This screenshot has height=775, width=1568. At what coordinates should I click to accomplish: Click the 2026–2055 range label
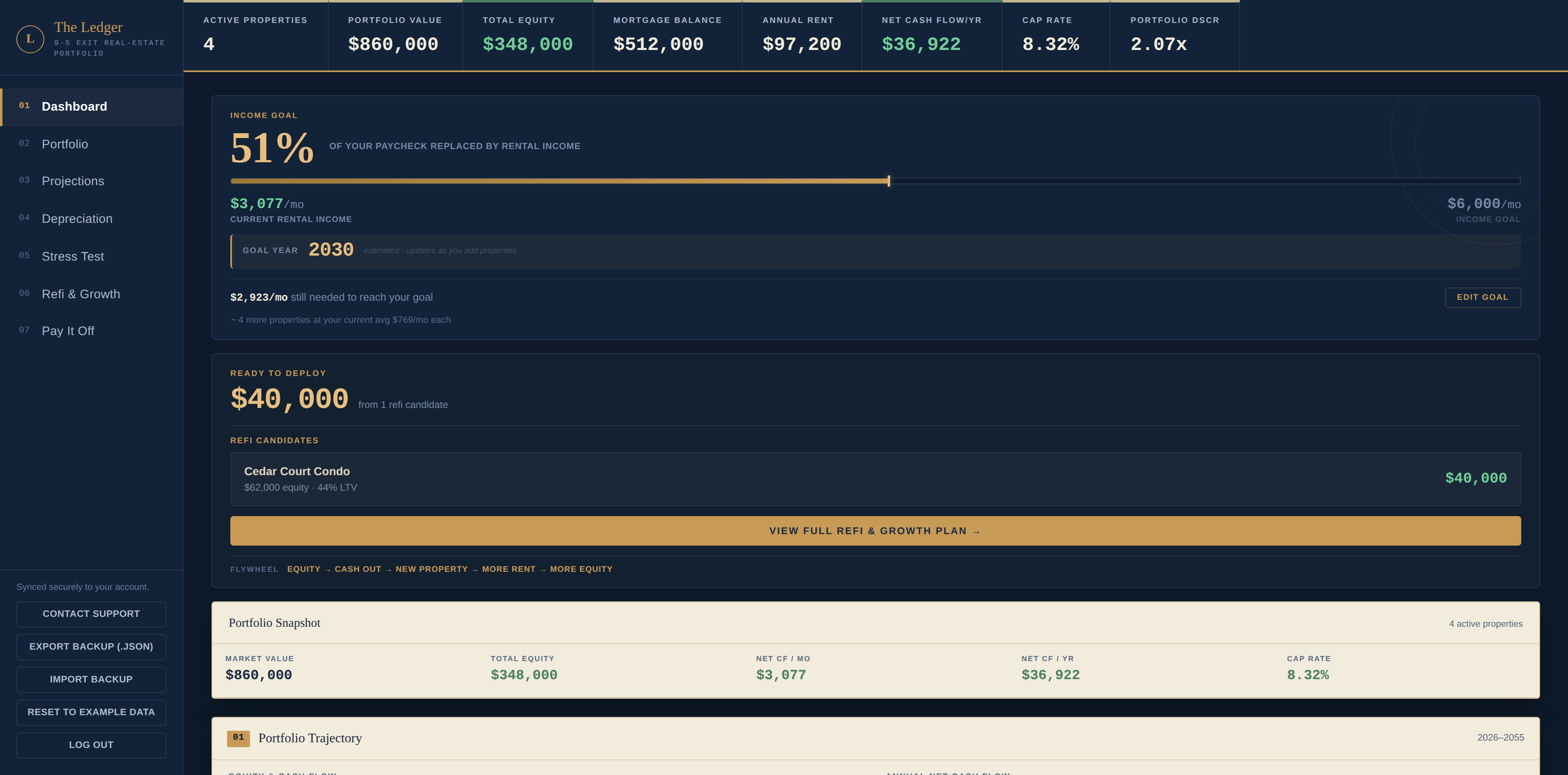(x=1500, y=738)
